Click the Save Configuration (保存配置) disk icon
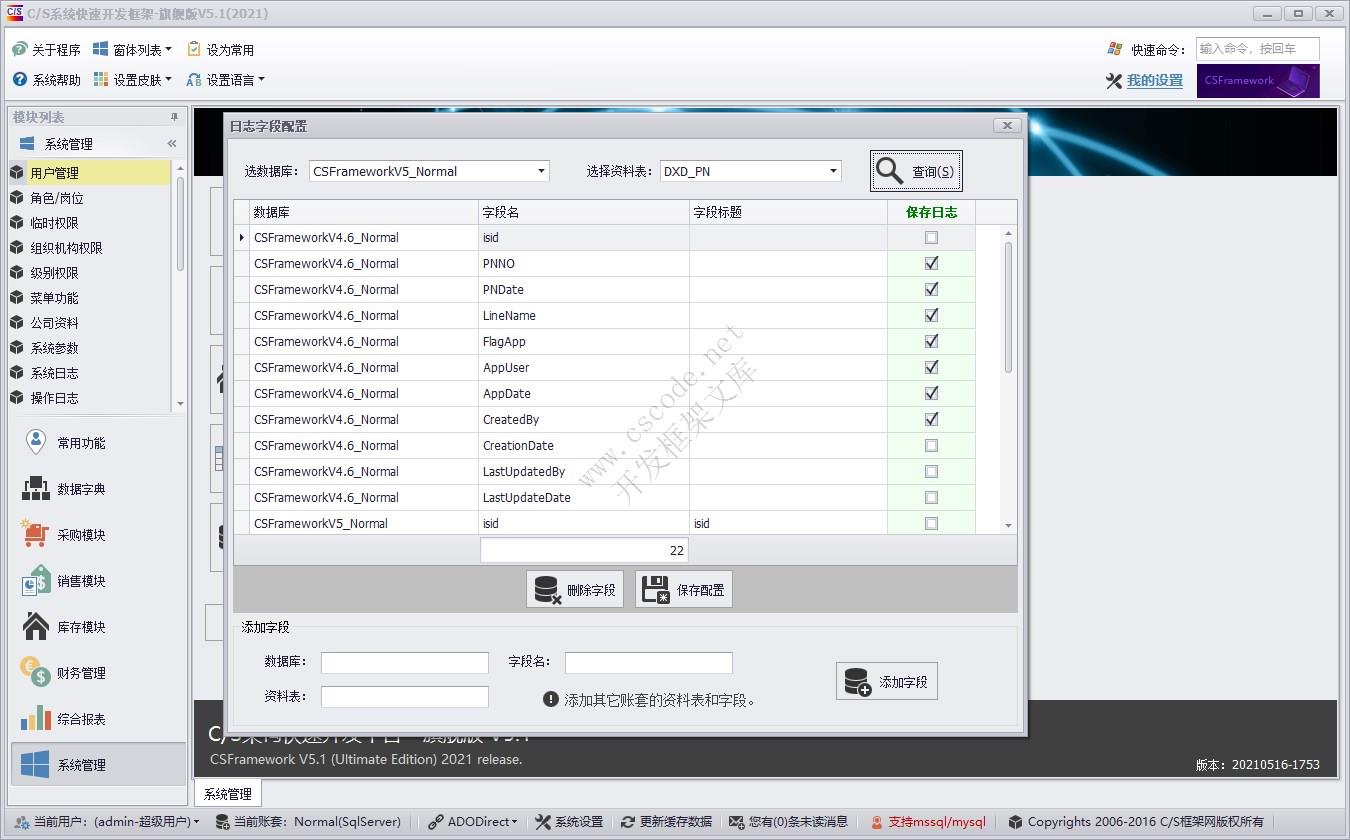Viewport: 1350px width, 840px height. coord(656,590)
